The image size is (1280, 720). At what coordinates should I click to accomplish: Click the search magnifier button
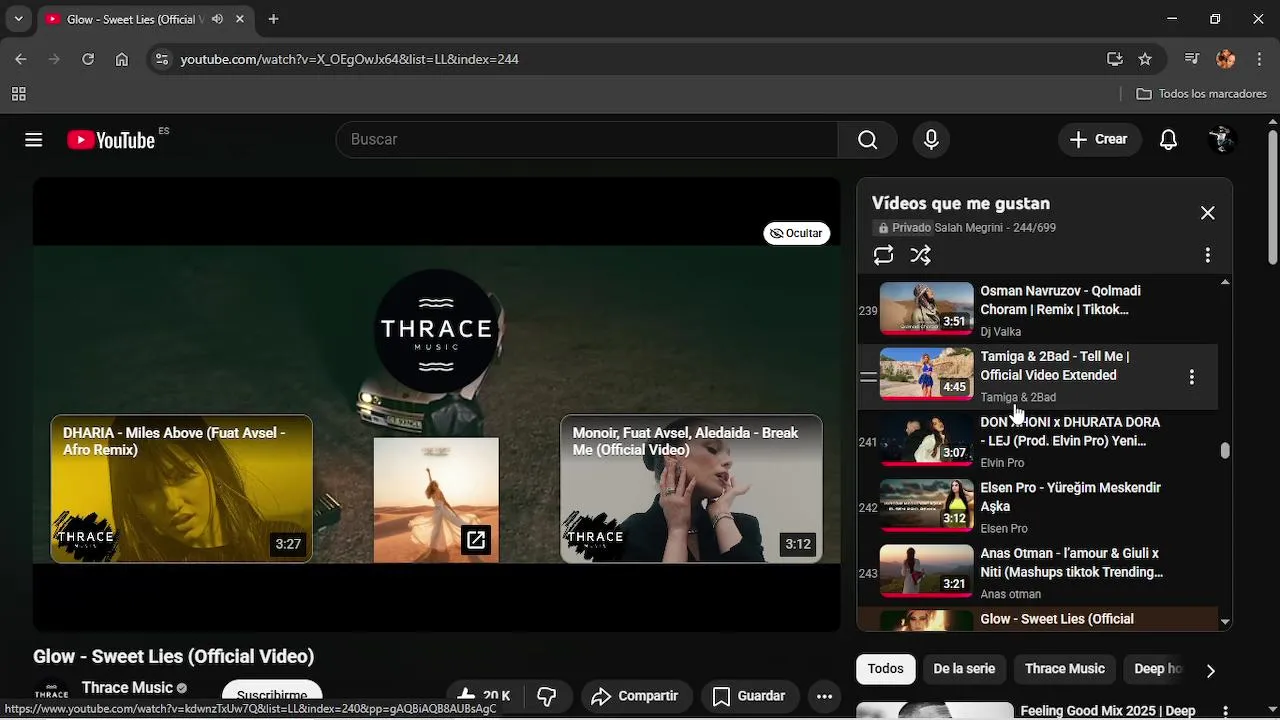pos(867,140)
